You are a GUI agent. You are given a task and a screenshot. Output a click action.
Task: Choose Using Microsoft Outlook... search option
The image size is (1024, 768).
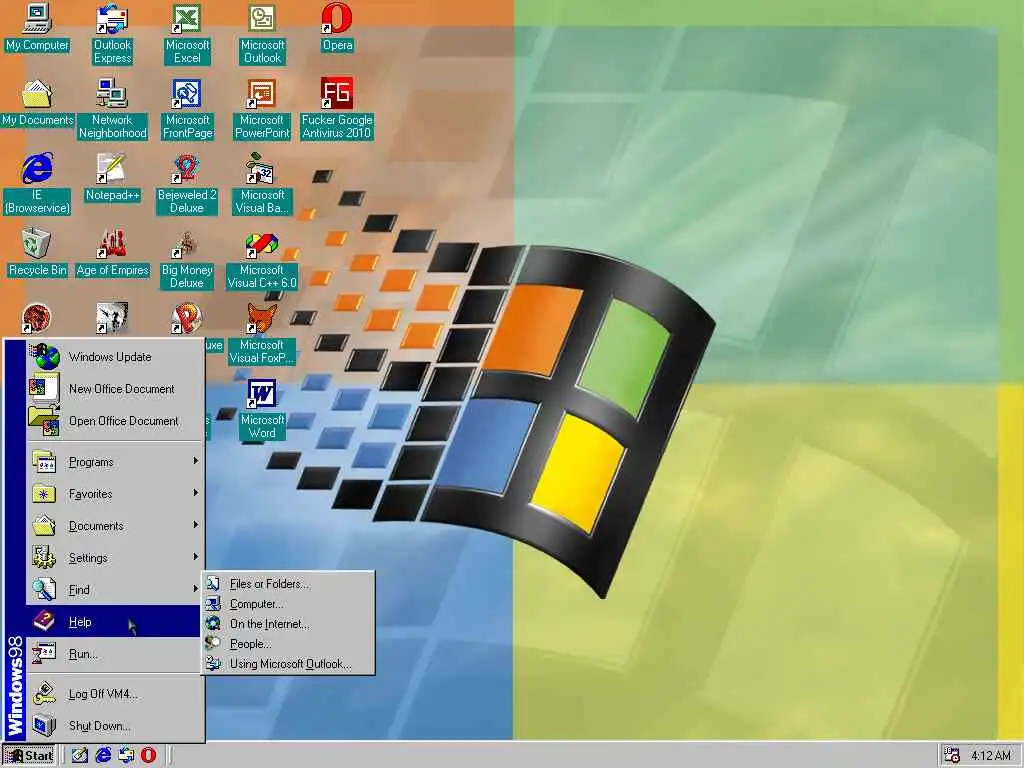click(288, 664)
